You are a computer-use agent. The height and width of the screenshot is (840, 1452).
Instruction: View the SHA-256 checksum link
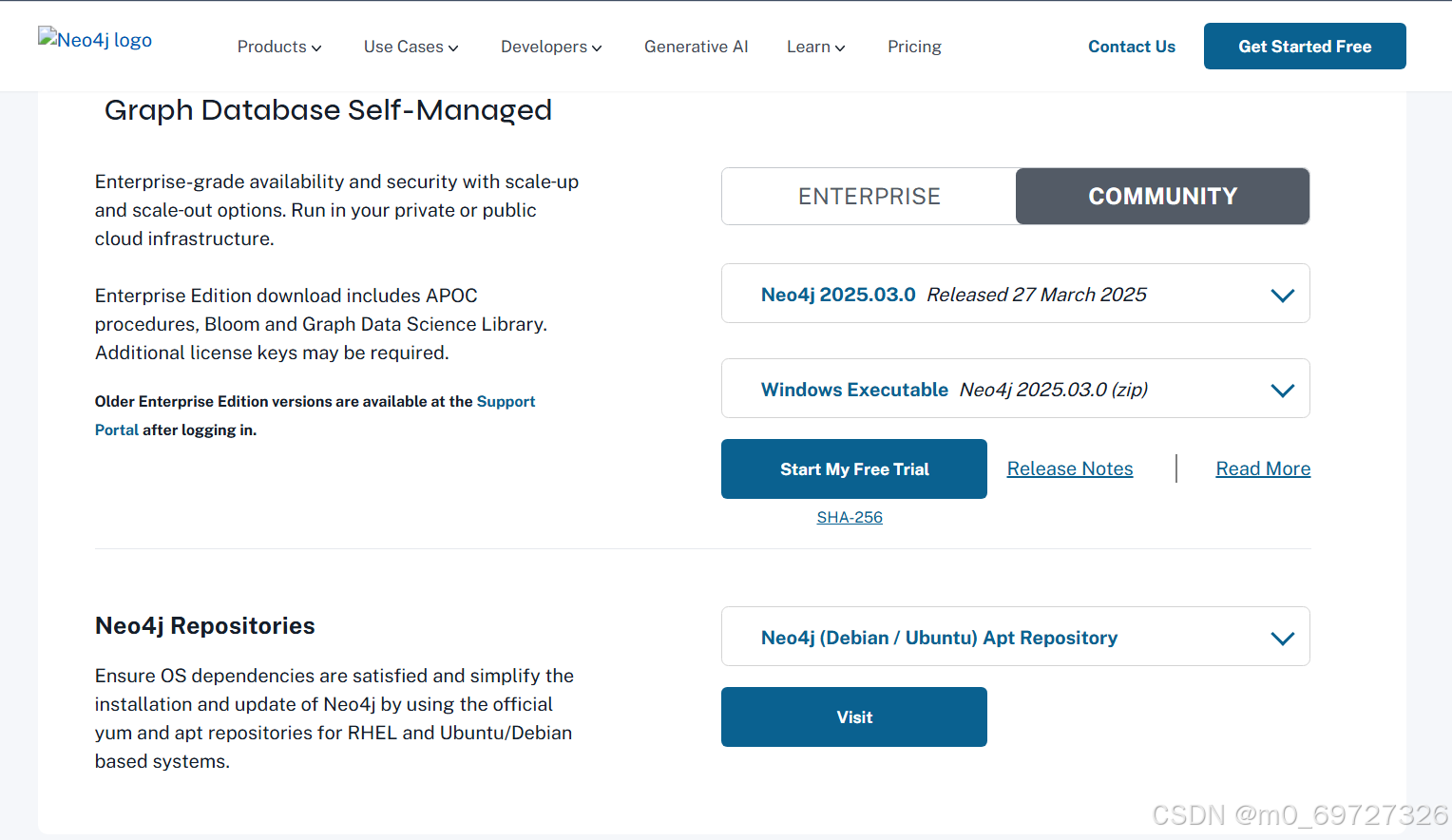[x=850, y=518]
